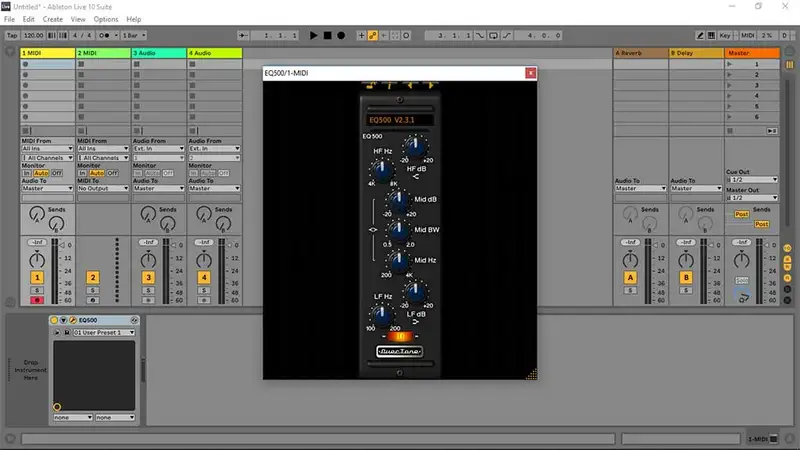Open the Master Out dropdown
This screenshot has width=800, height=450.
(752, 198)
